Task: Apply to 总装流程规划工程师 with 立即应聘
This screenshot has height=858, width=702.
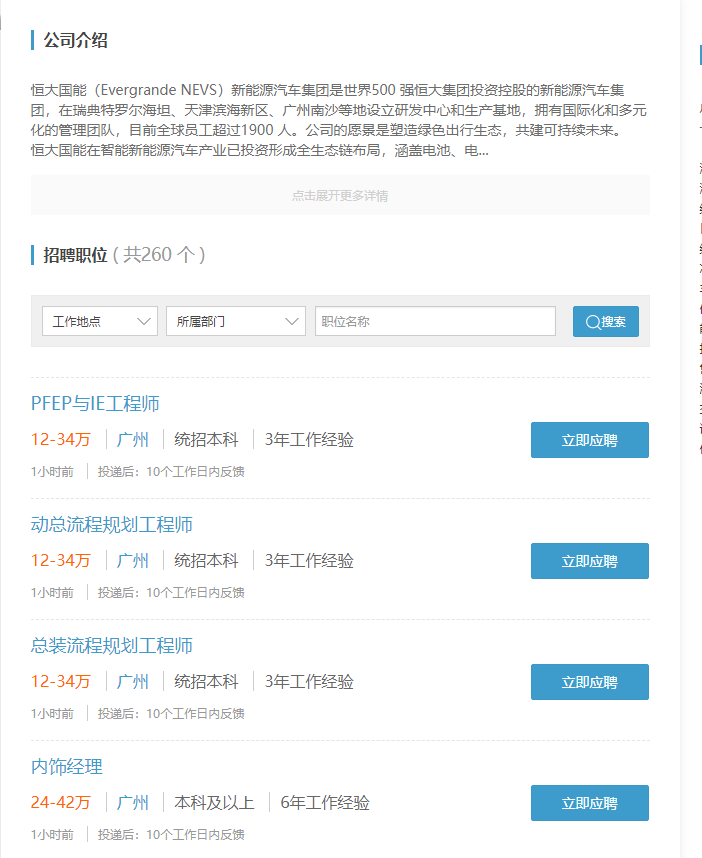Action: pyautogui.click(x=590, y=682)
